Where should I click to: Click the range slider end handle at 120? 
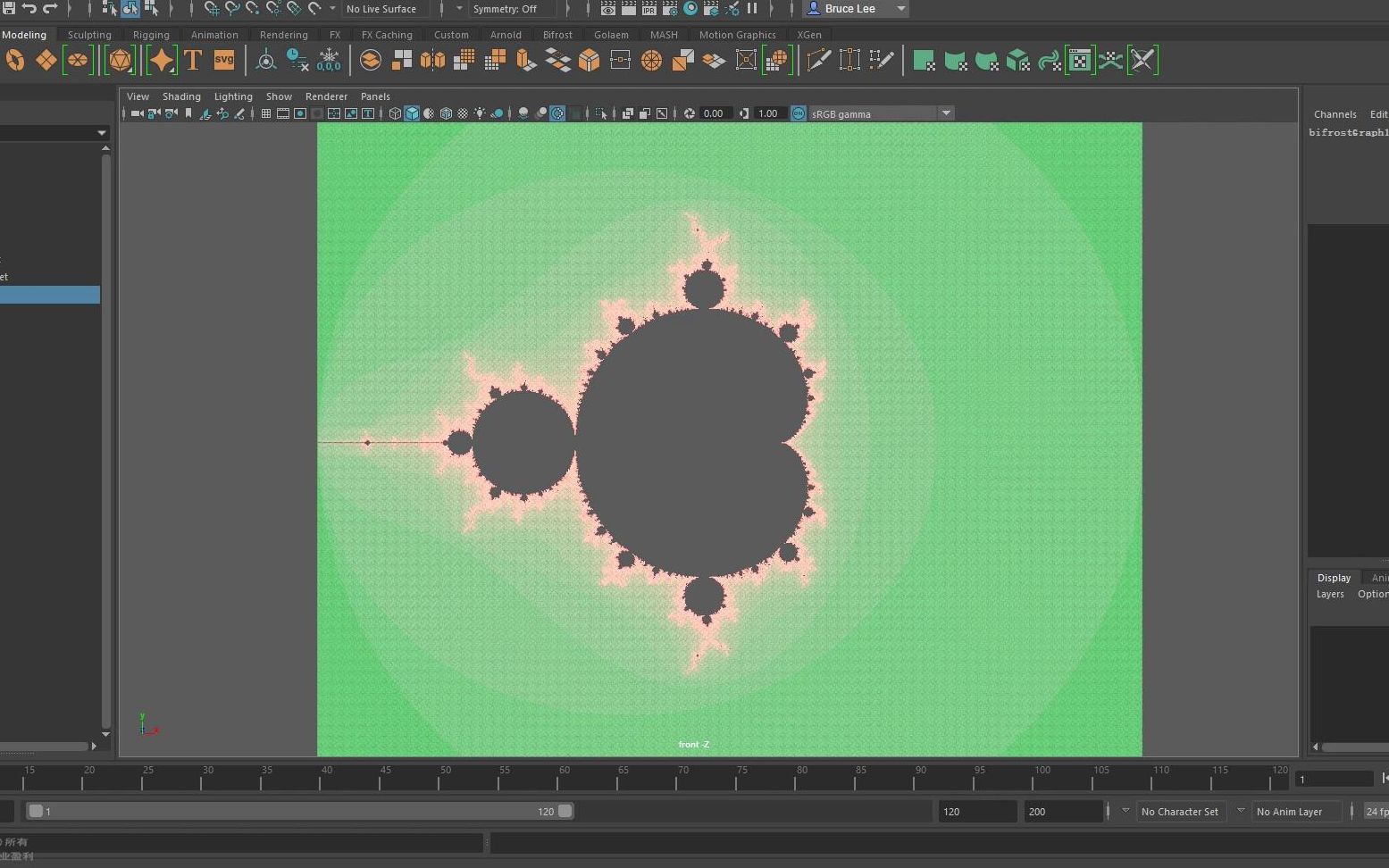tap(565, 811)
